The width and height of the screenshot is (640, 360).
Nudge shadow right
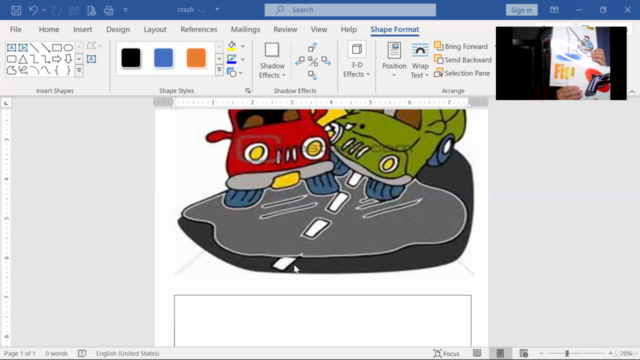point(326,61)
